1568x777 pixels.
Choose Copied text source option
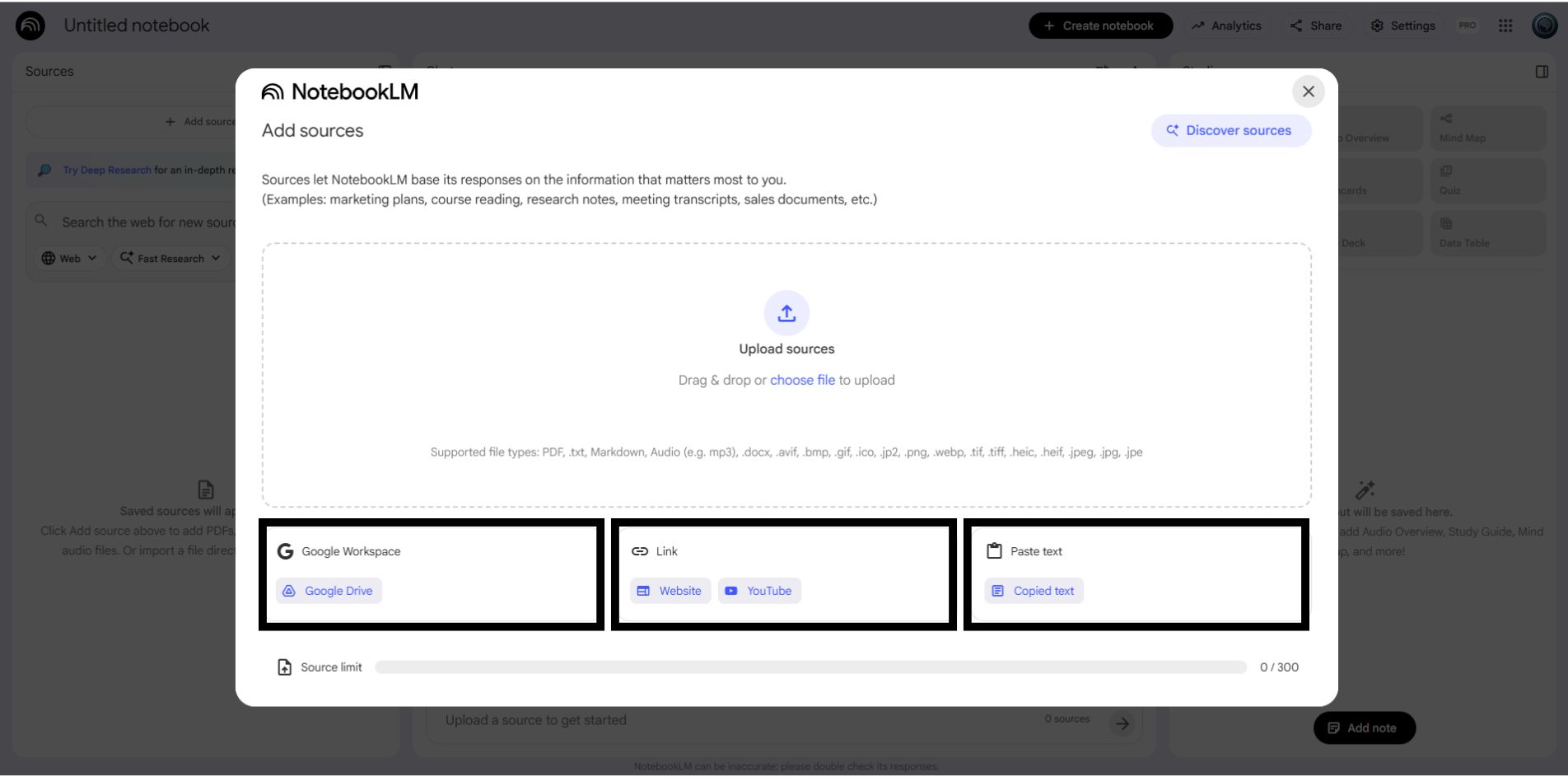tap(1034, 591)
